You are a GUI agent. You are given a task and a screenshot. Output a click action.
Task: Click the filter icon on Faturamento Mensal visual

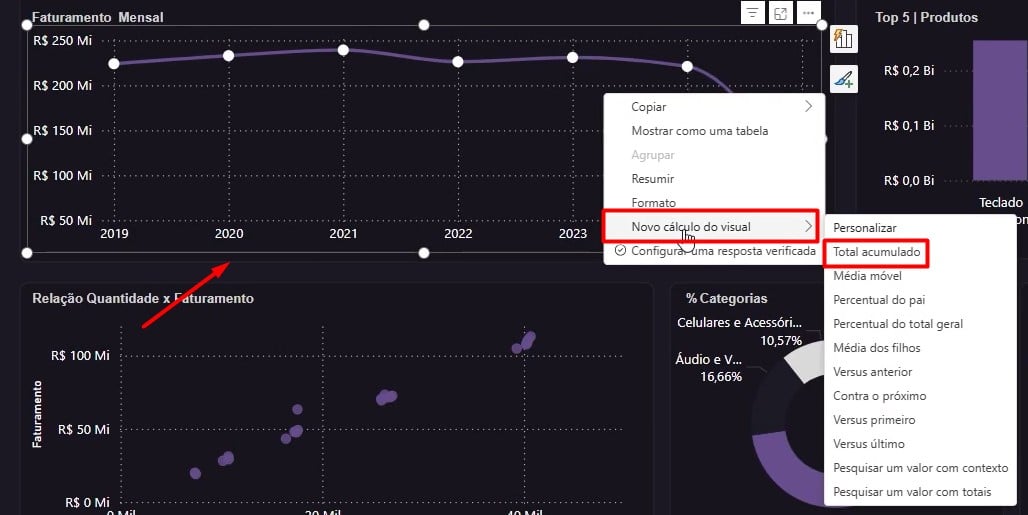pyautogui.click(x=753, y=13)
